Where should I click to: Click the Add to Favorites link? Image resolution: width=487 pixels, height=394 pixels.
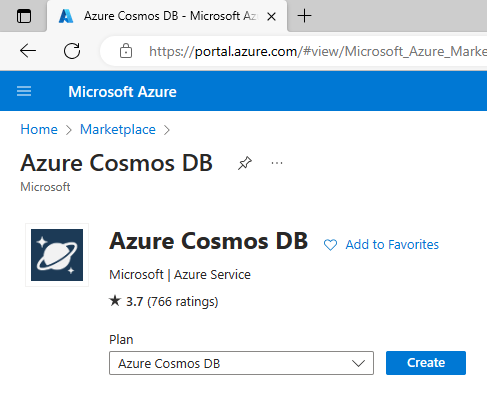click(392, 245)
